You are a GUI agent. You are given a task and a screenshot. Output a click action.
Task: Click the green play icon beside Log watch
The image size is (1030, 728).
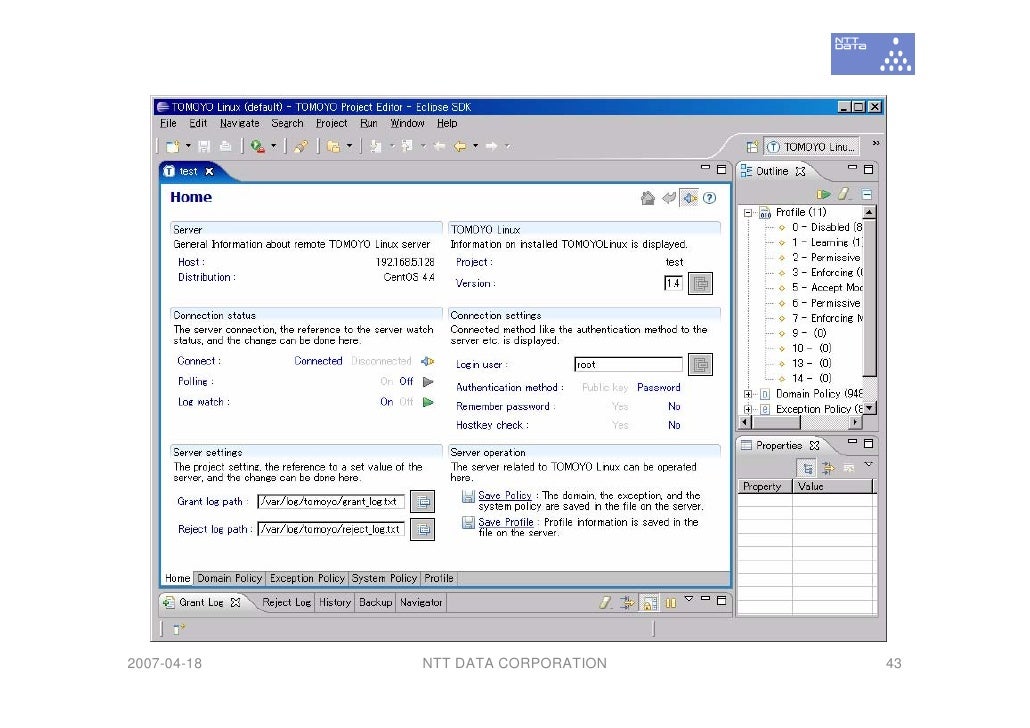pyautogui.click(x=428, y=402)
